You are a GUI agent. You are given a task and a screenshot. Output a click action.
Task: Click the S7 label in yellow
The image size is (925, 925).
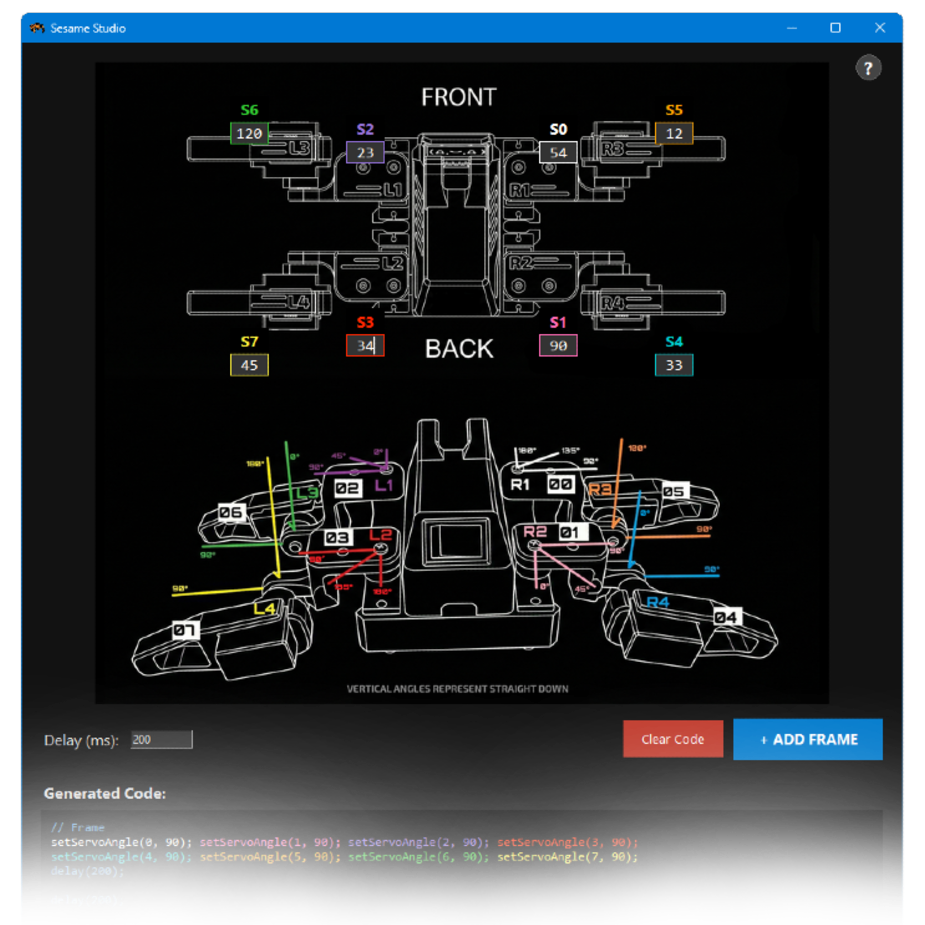(249, 342)
